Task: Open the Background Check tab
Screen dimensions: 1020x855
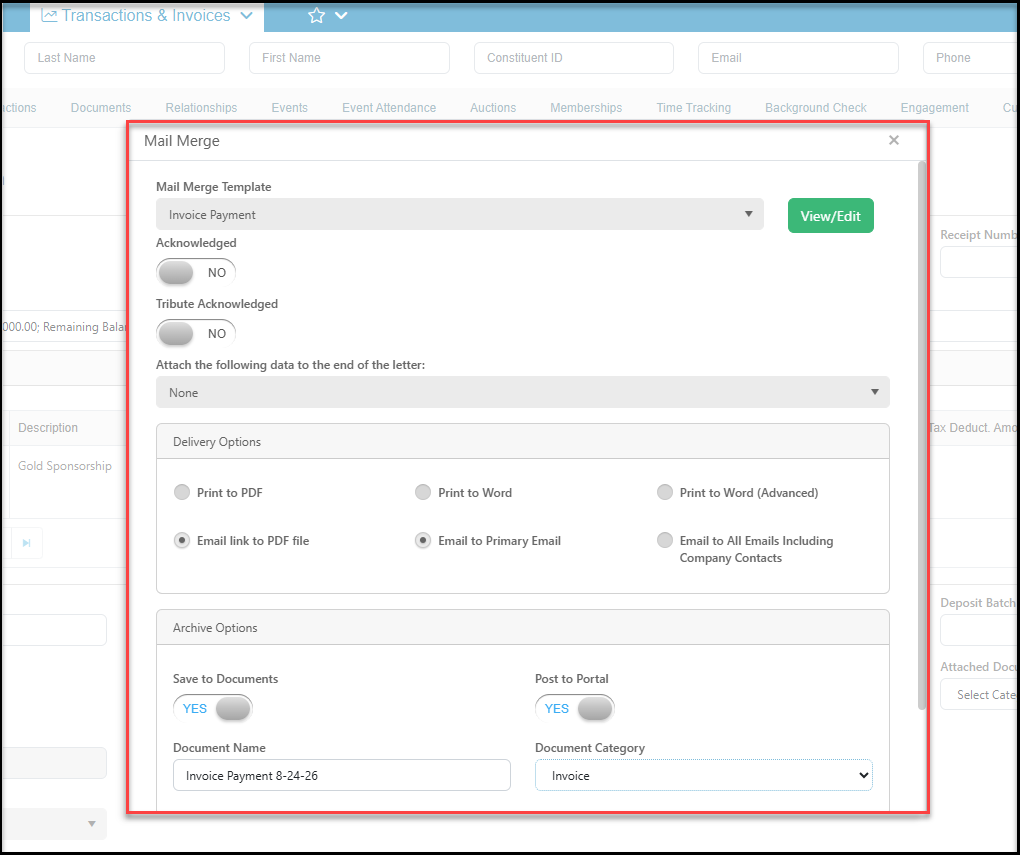Action: 816,108
